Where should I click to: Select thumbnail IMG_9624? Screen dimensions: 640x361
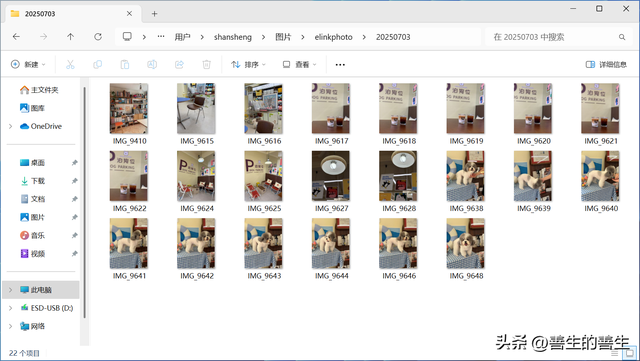(x=196, y=176)
